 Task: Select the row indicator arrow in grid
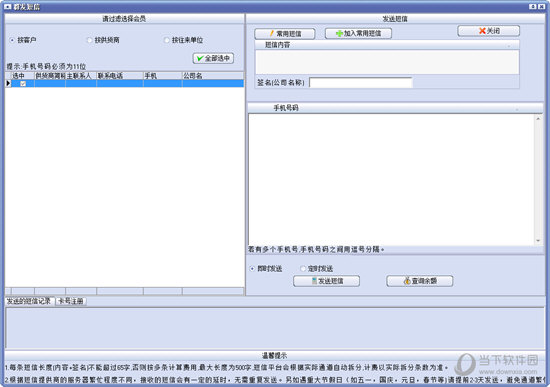pyautogui.click(x=8, y=84)
